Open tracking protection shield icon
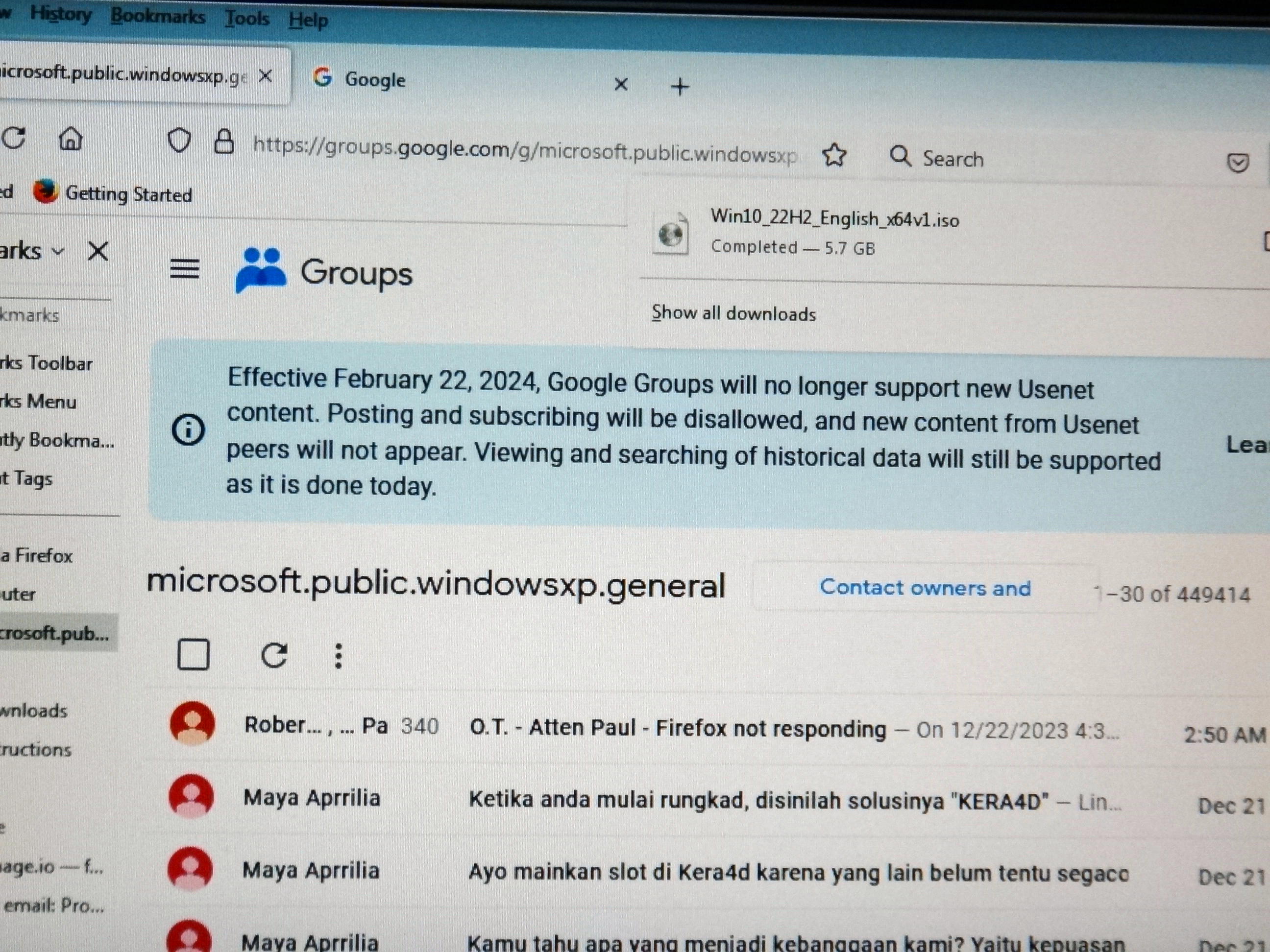Screen dimensions: 1270x952 click(178, 141)
